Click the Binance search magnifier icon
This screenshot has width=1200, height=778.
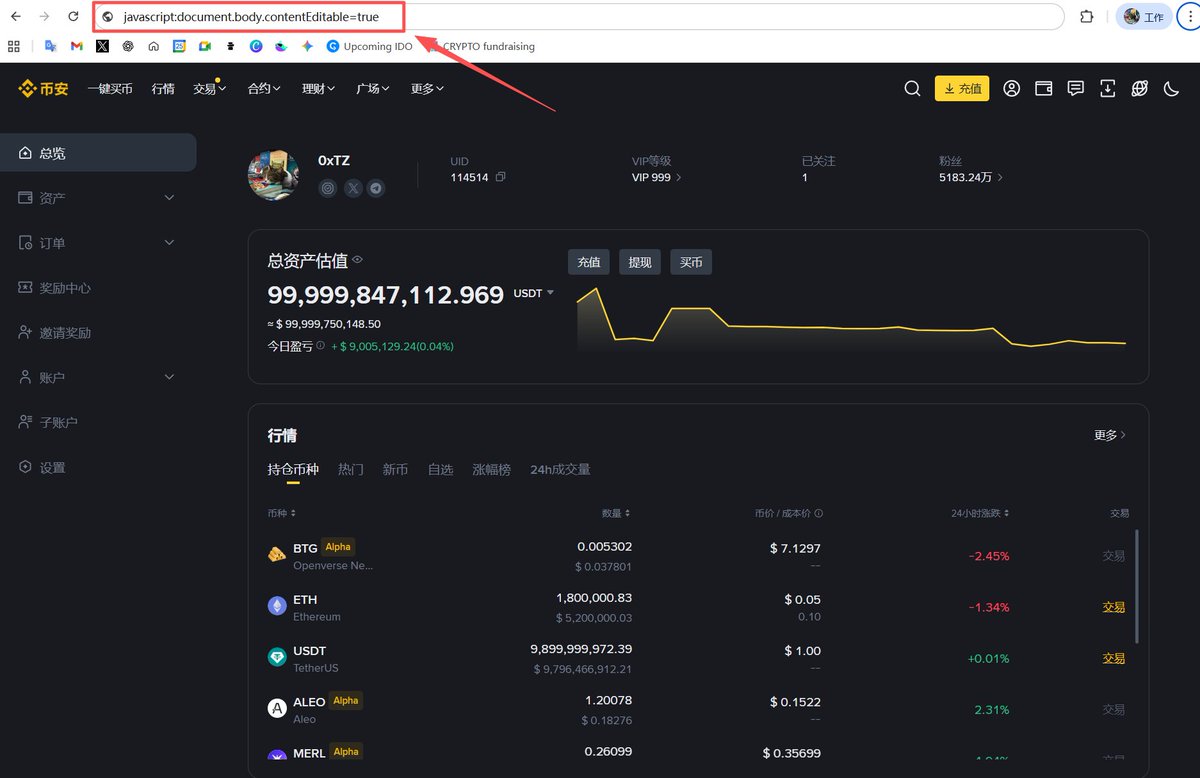click(912, 88)
